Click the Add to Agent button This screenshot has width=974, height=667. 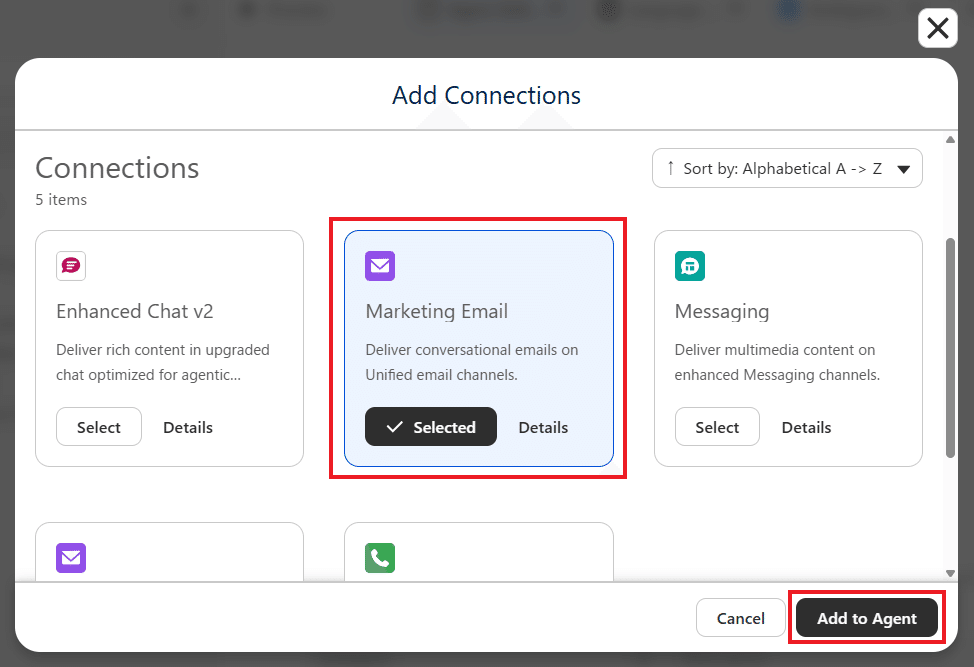pos(867,618)
